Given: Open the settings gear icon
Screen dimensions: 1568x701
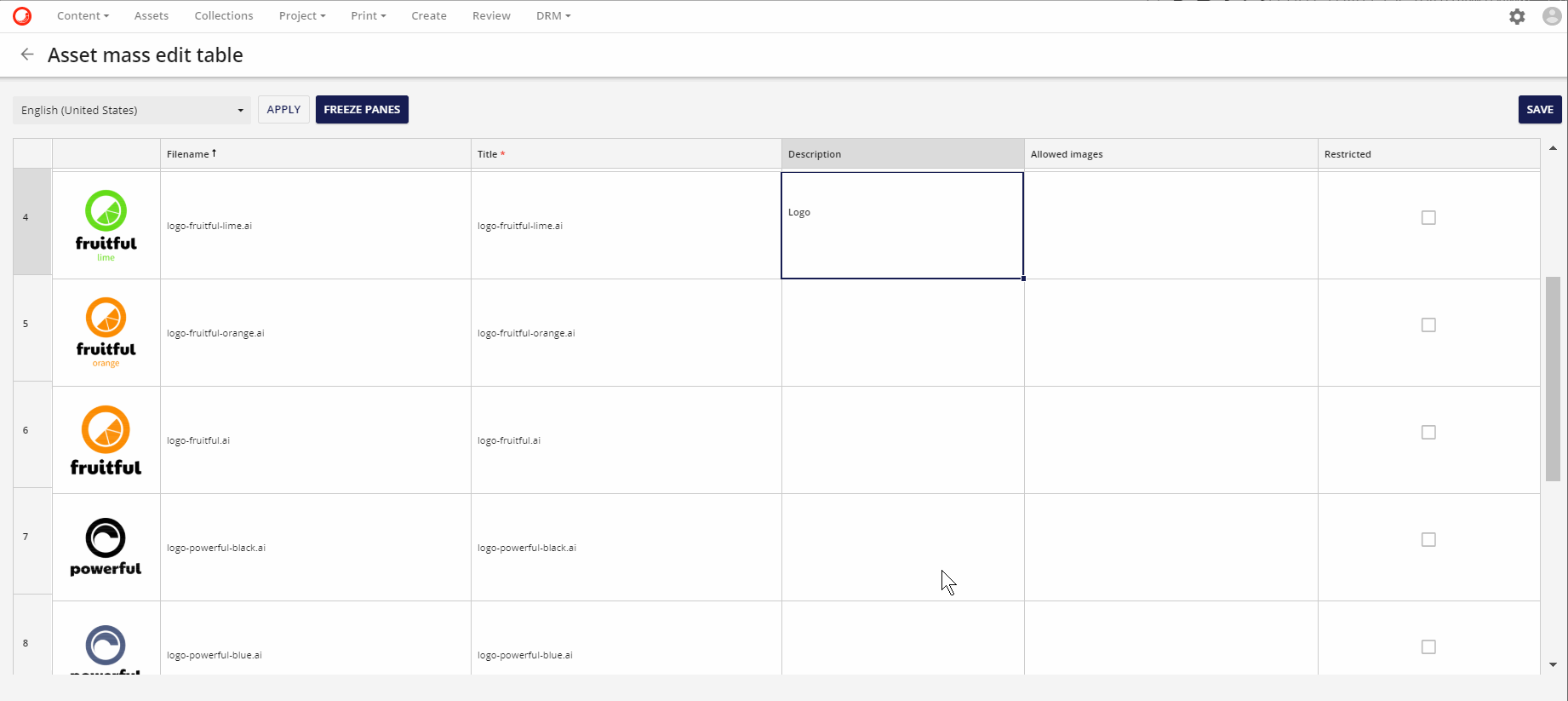Looking at the screenshot, I should 1517,16.
